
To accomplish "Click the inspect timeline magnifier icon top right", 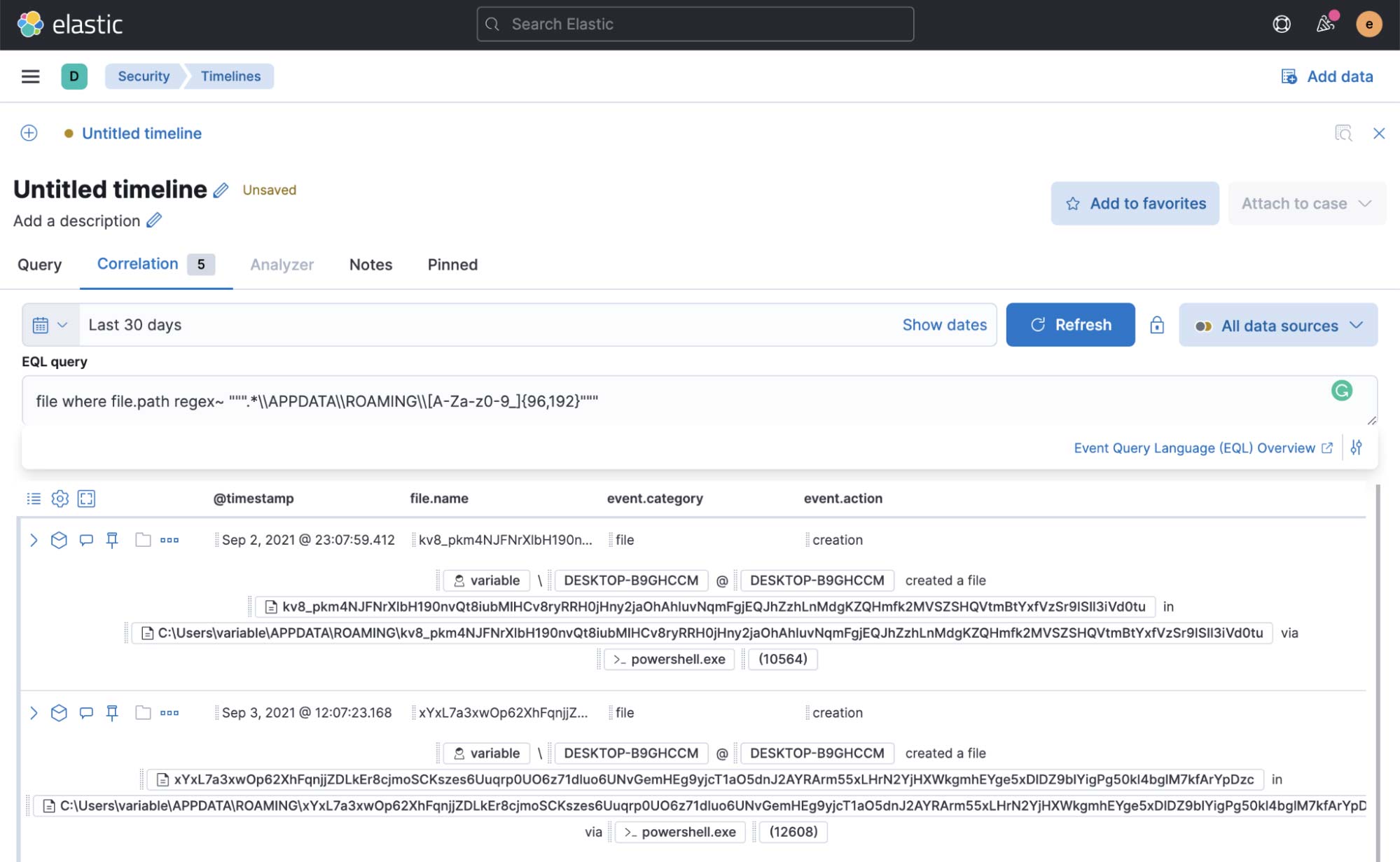I will click(x=1344, y=133).
